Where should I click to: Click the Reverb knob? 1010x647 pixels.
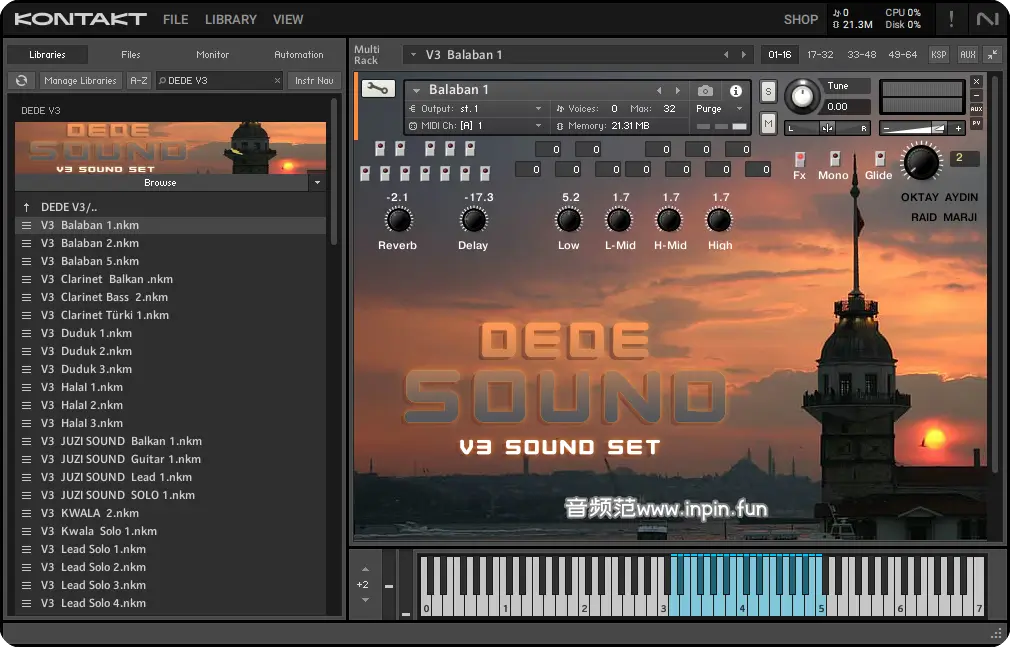coord(398,221)
